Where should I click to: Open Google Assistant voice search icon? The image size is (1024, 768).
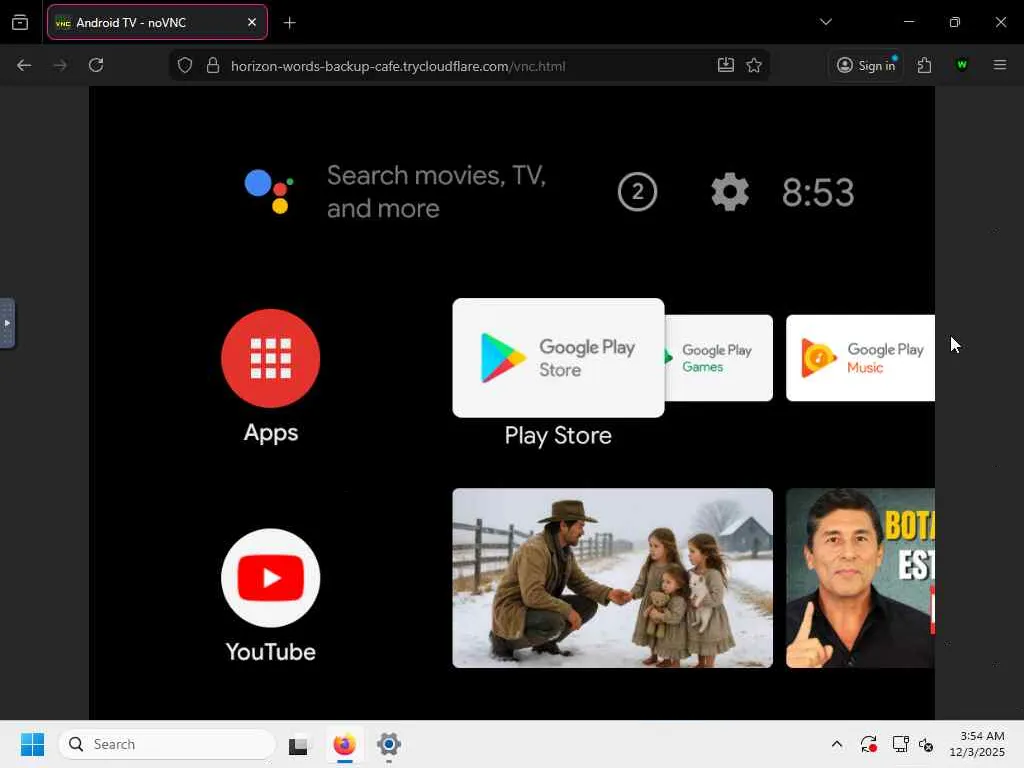269,191
